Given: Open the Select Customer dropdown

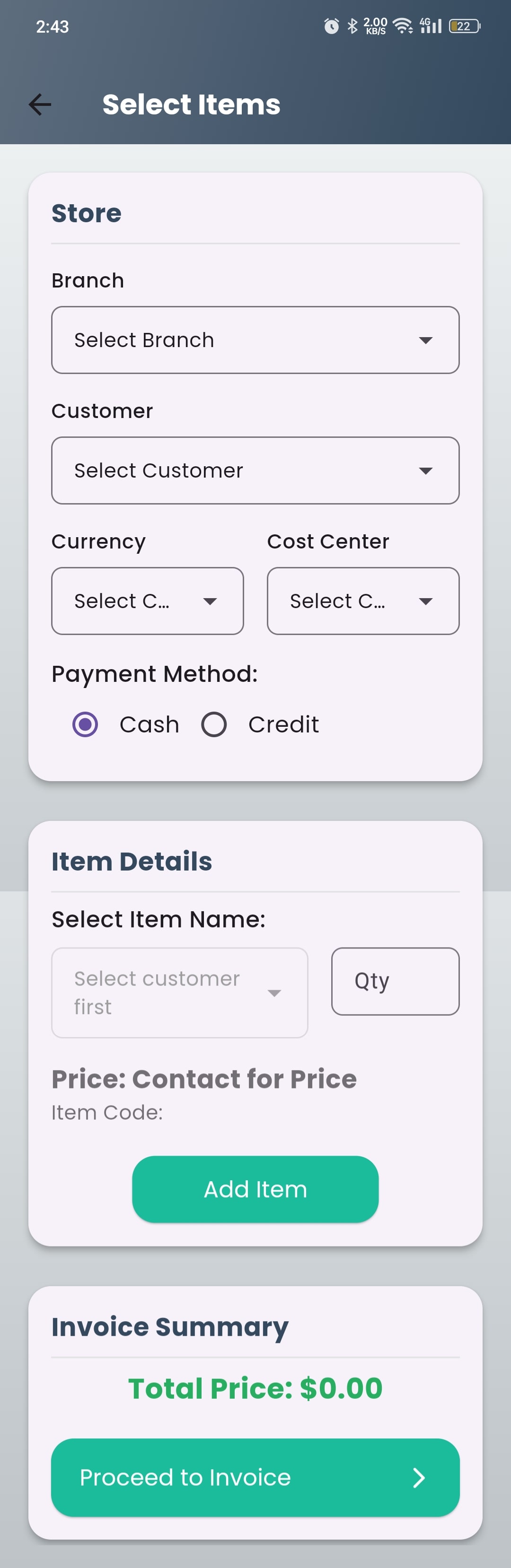Looking at the screenshot, I should 255,470.
